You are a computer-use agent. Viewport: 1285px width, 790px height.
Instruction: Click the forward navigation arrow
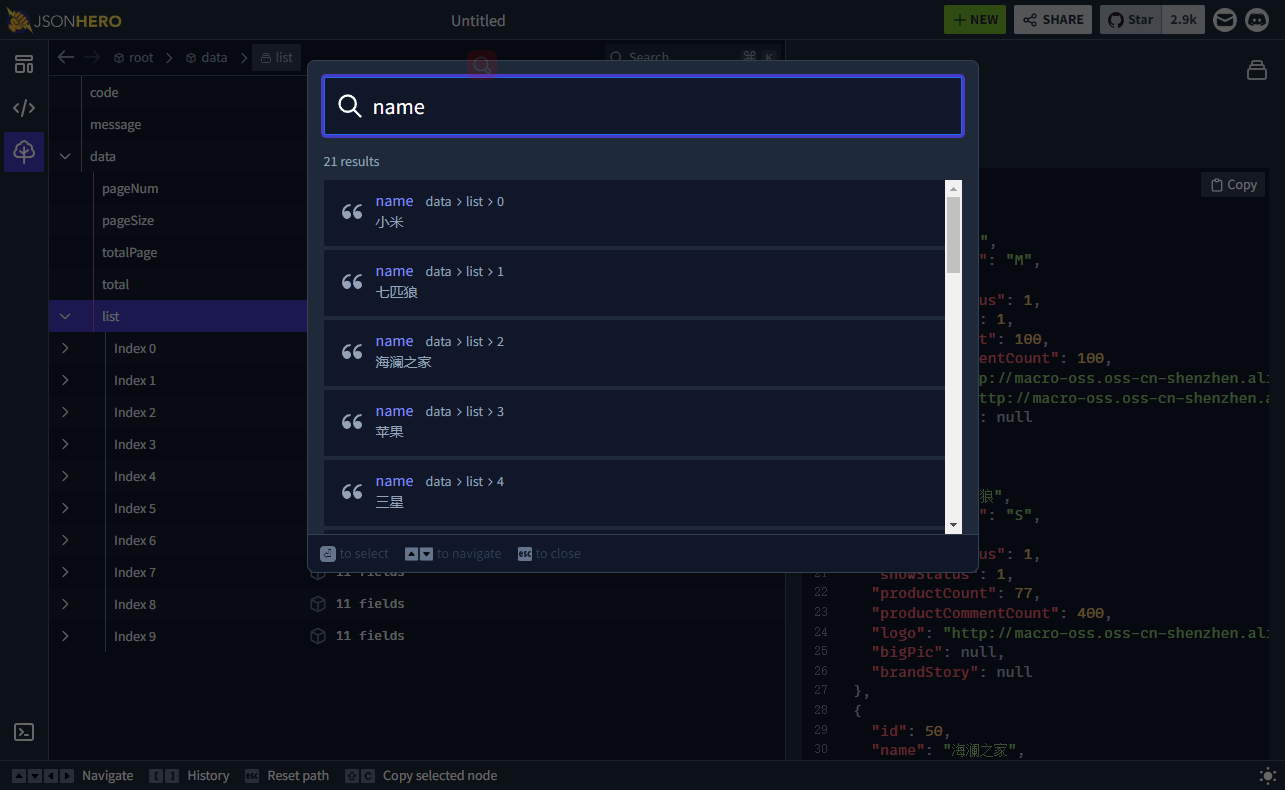[x=92, y=57]
